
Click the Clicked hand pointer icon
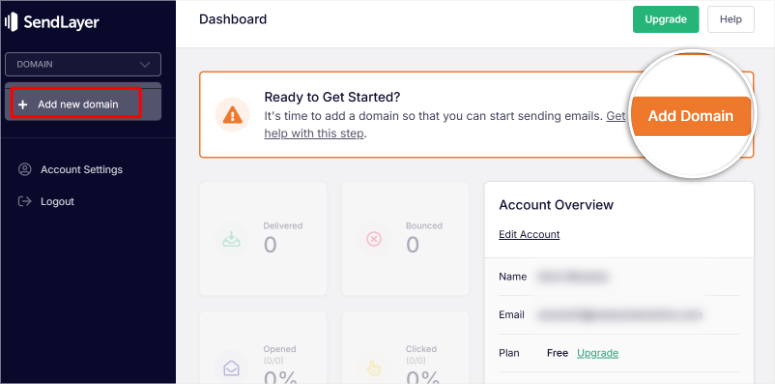tap(374, 368)
